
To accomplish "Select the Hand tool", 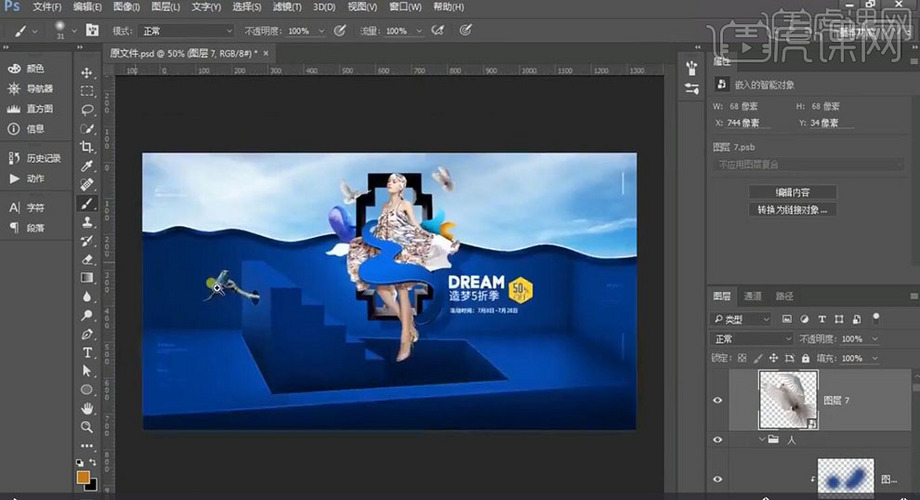I will coord(87,408).
